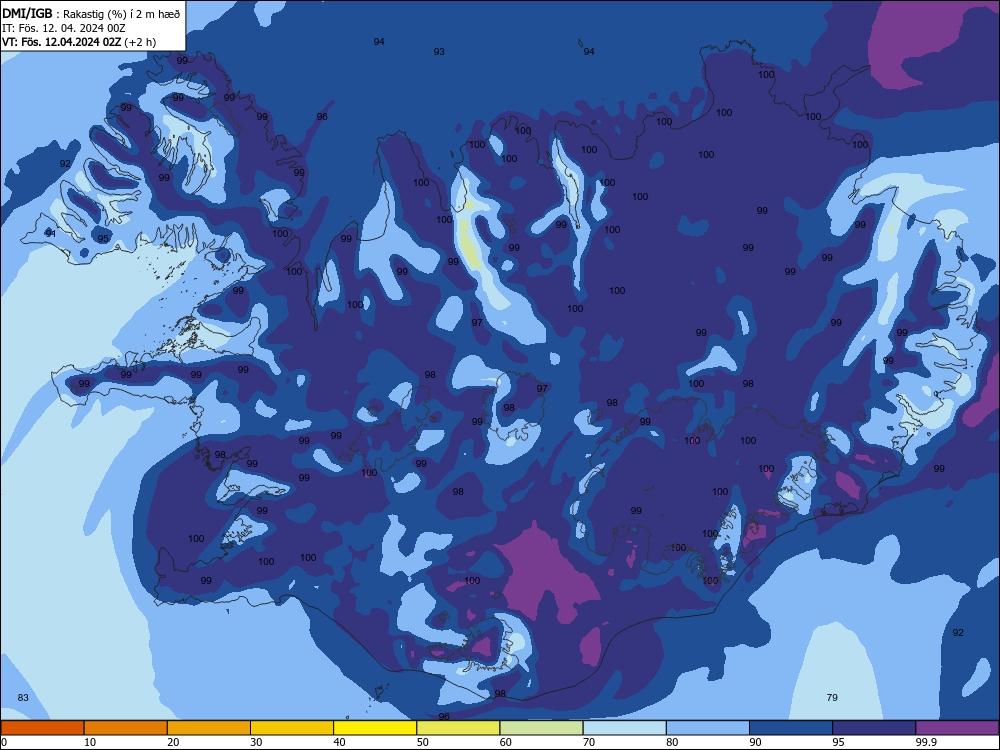Click the '83' humidity value on the map
Image resolution: width=1000 pixels, height=750 pixels.
click(x=23, y=698)
